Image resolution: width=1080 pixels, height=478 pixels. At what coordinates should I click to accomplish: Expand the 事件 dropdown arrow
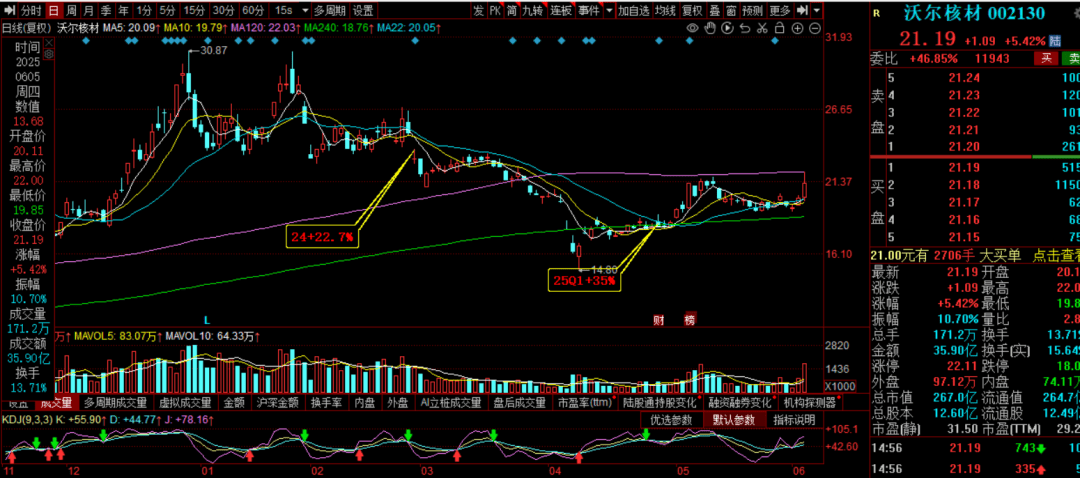pos(609,10)
